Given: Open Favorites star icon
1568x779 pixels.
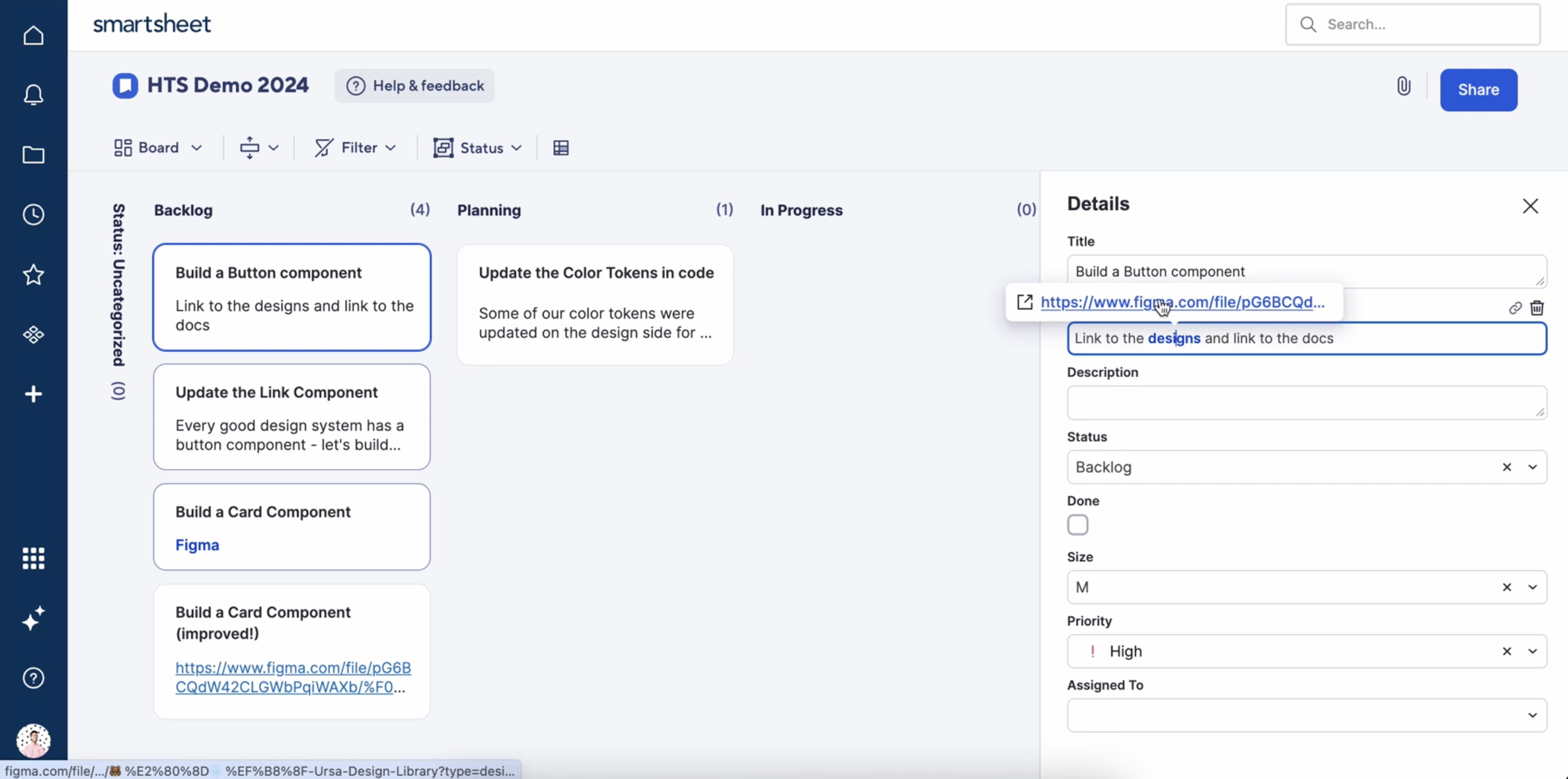Looking at the screenshot, I should coord(33,275).
